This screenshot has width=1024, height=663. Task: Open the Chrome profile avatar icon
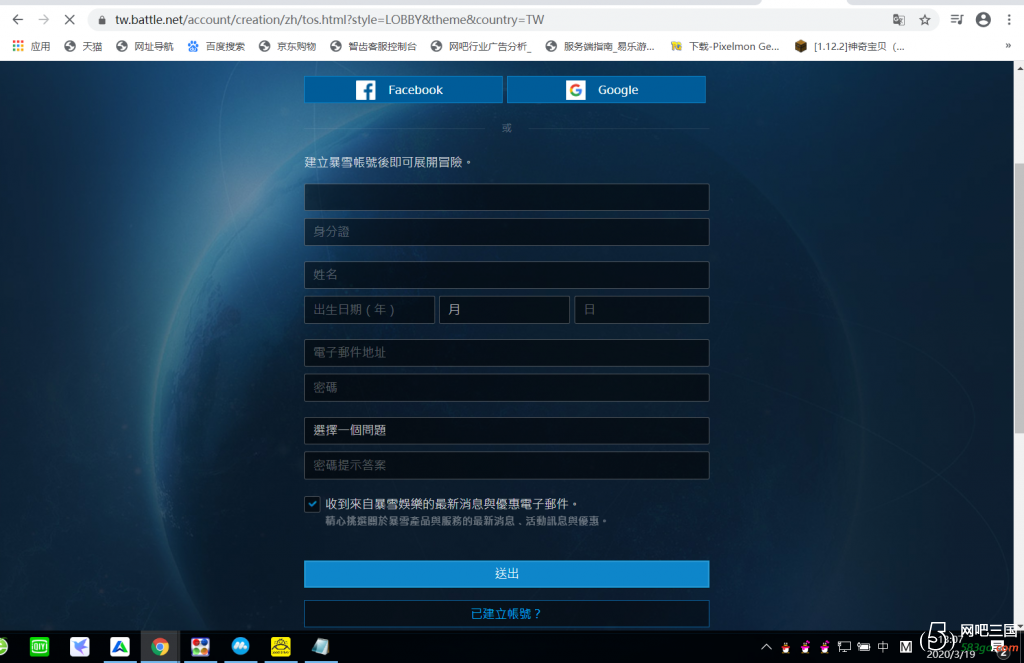pyautogui.click(x=983, y=20)
